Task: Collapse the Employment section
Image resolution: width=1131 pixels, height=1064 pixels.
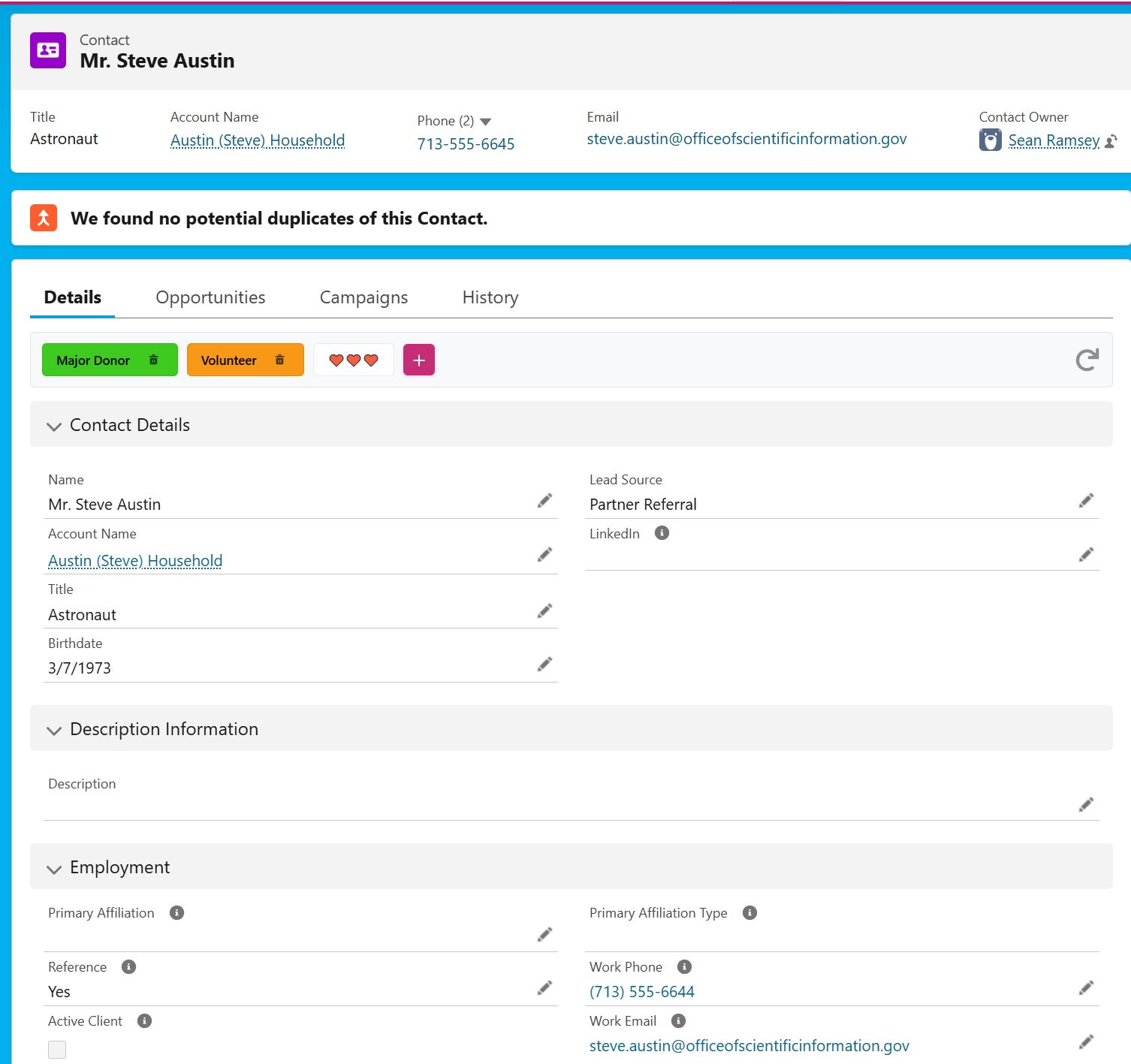Action: click(54, 869)
